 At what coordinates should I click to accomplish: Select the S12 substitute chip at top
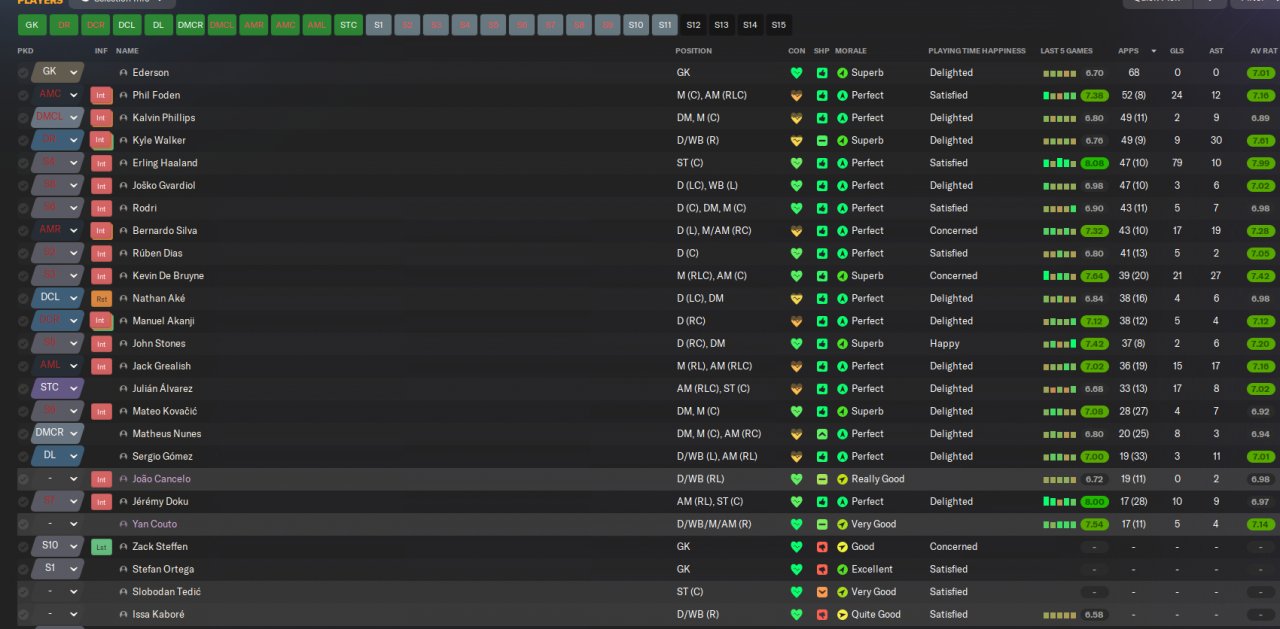pos(693,25)
